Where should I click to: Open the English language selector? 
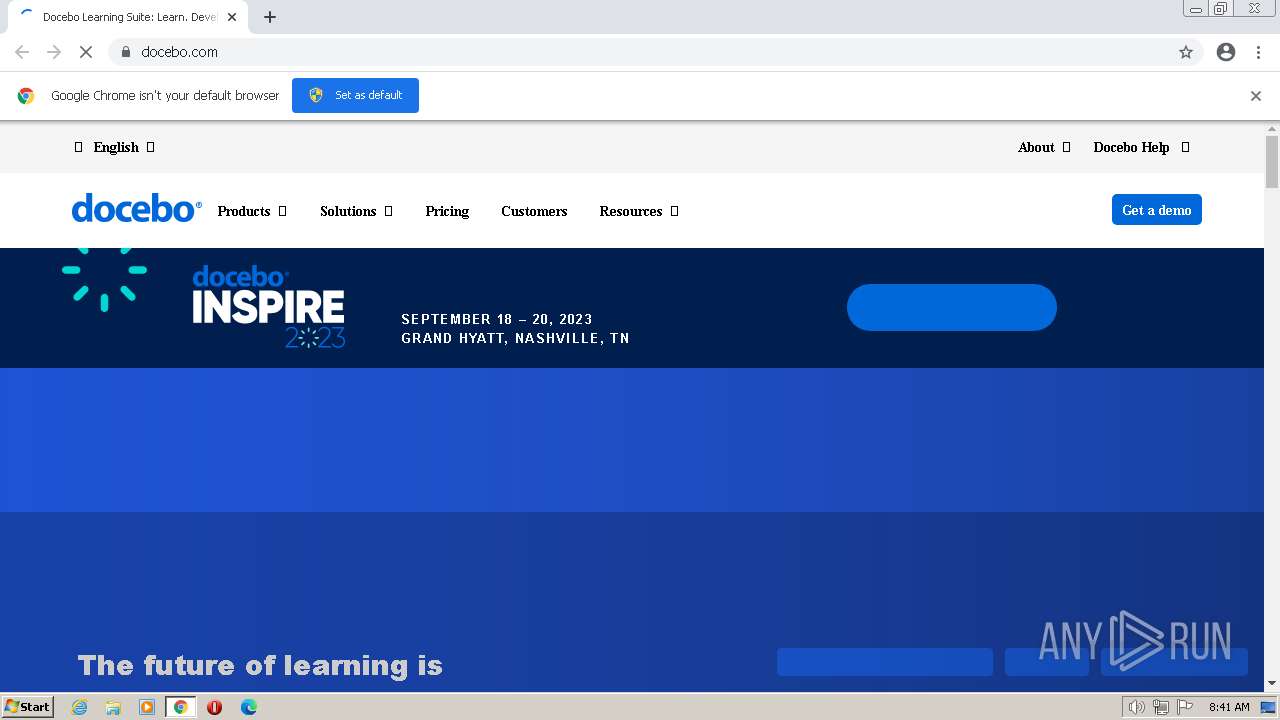[x=115, y=147]
